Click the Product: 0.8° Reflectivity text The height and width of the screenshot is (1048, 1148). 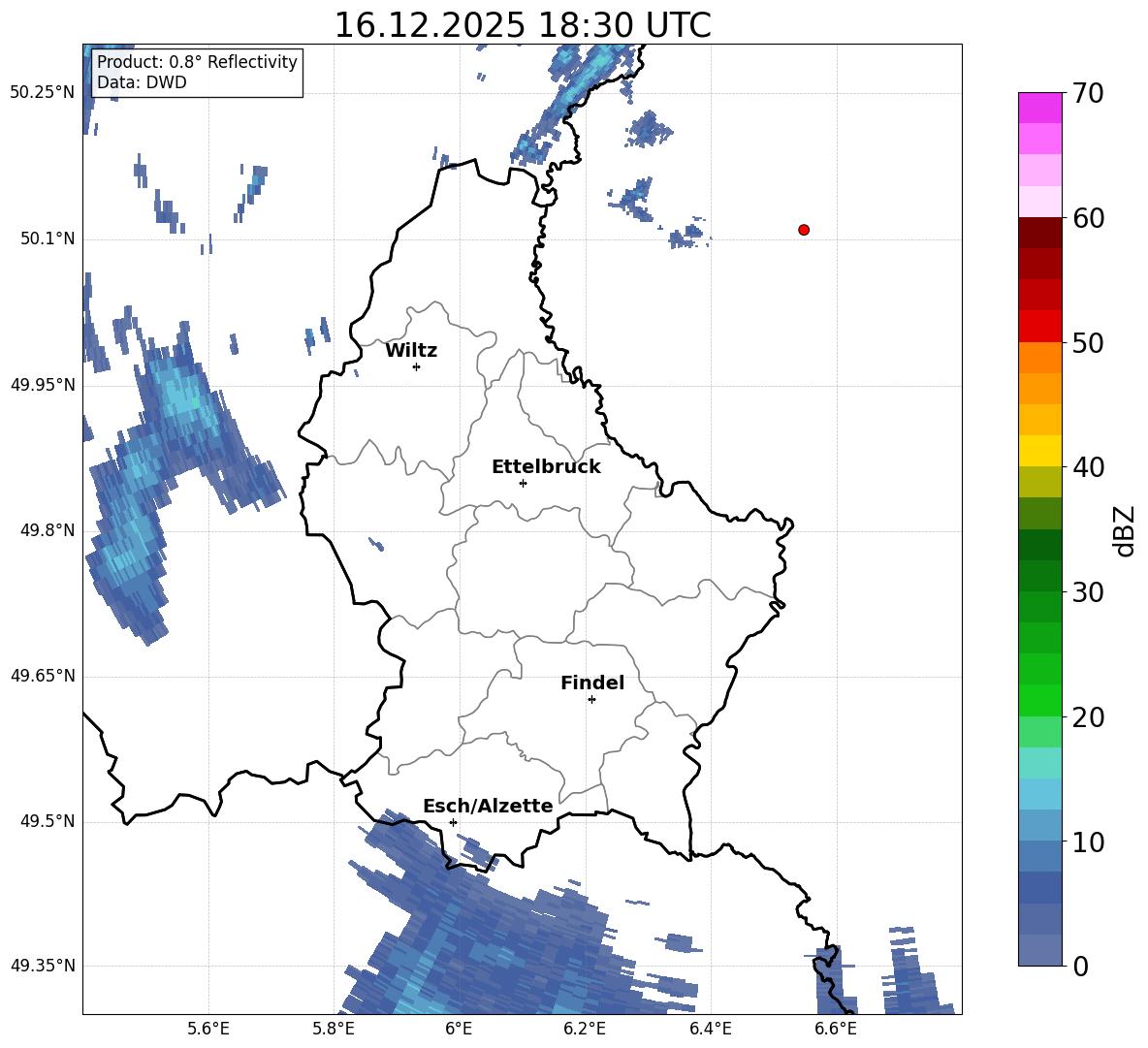tap(197, 61)
